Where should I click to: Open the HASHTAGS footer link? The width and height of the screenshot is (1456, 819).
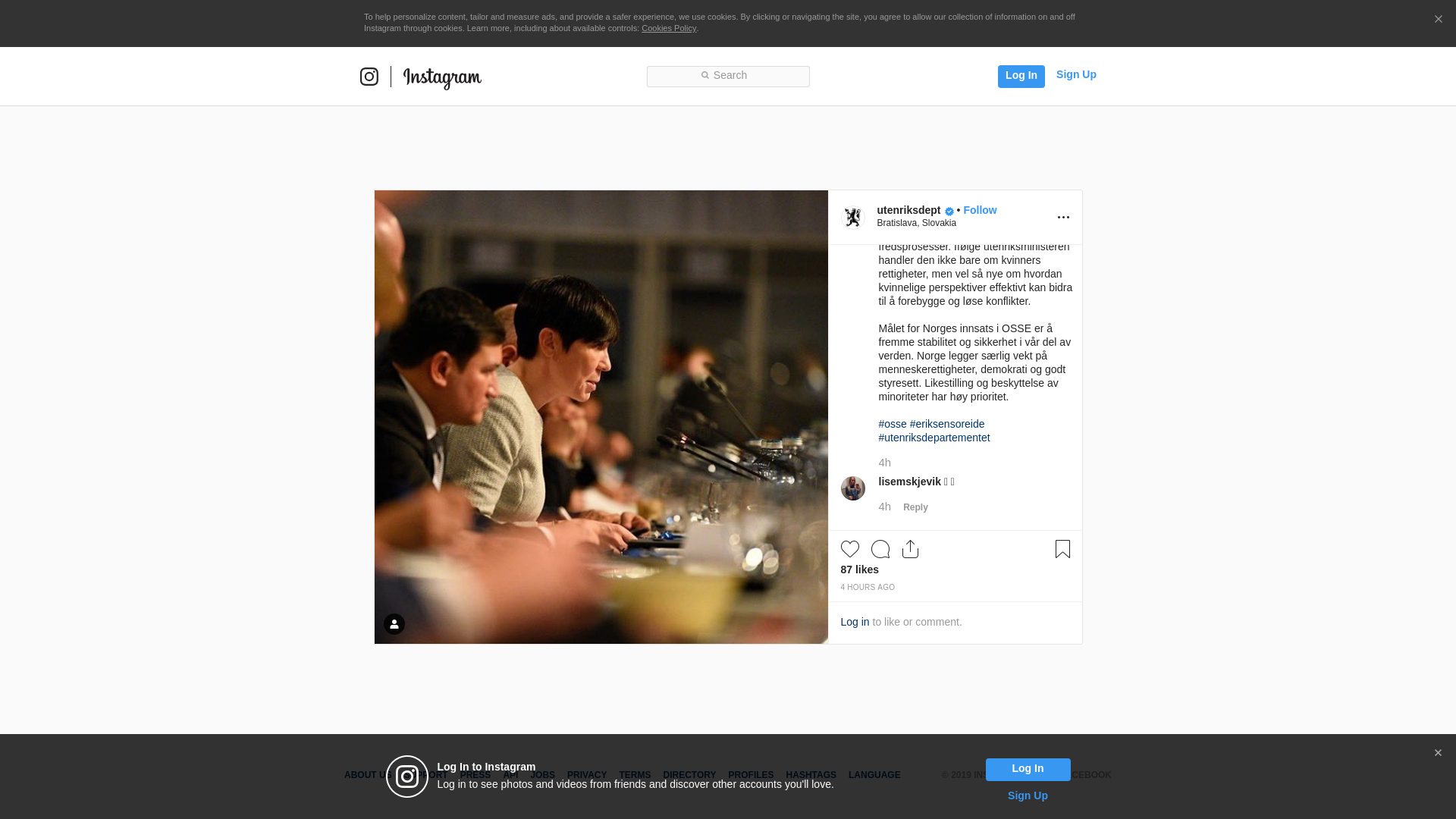pos(811,775)
